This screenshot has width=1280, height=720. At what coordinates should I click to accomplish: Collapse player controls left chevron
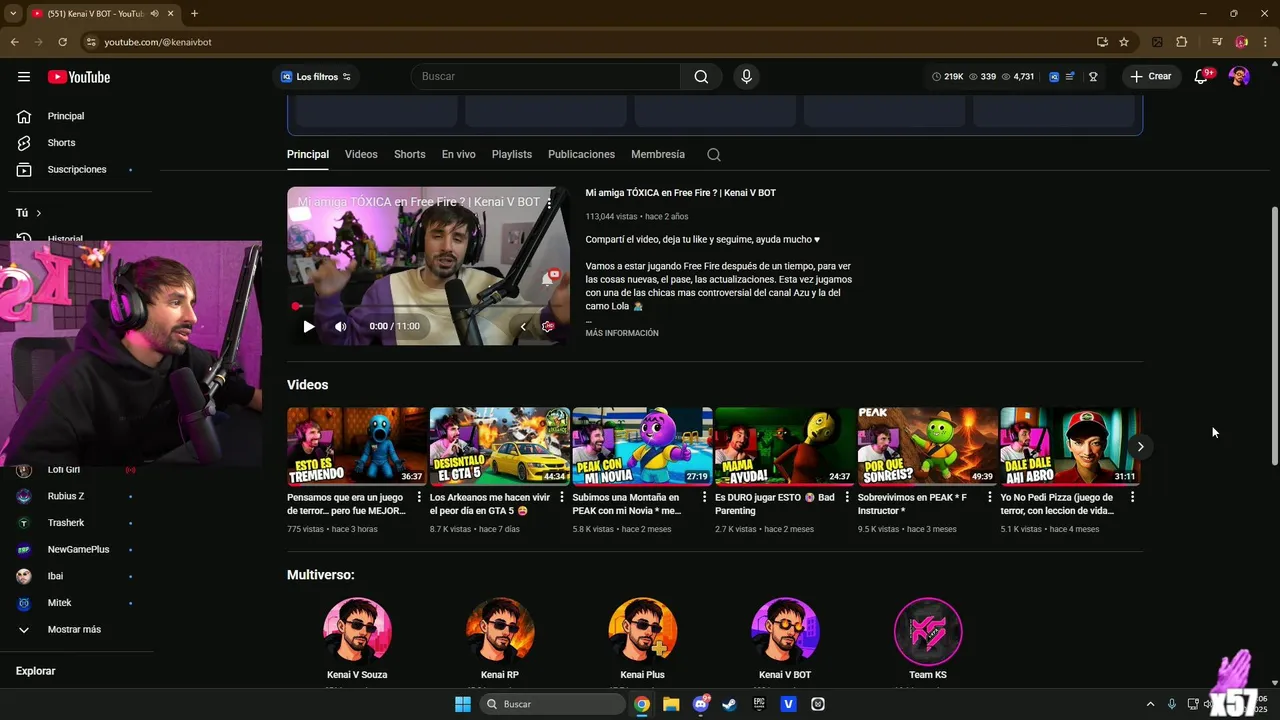pyautogui.click(x=523, y=326)
